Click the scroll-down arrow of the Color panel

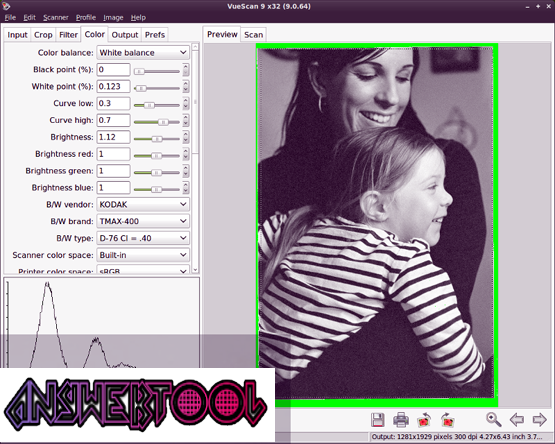coord(195,270)
